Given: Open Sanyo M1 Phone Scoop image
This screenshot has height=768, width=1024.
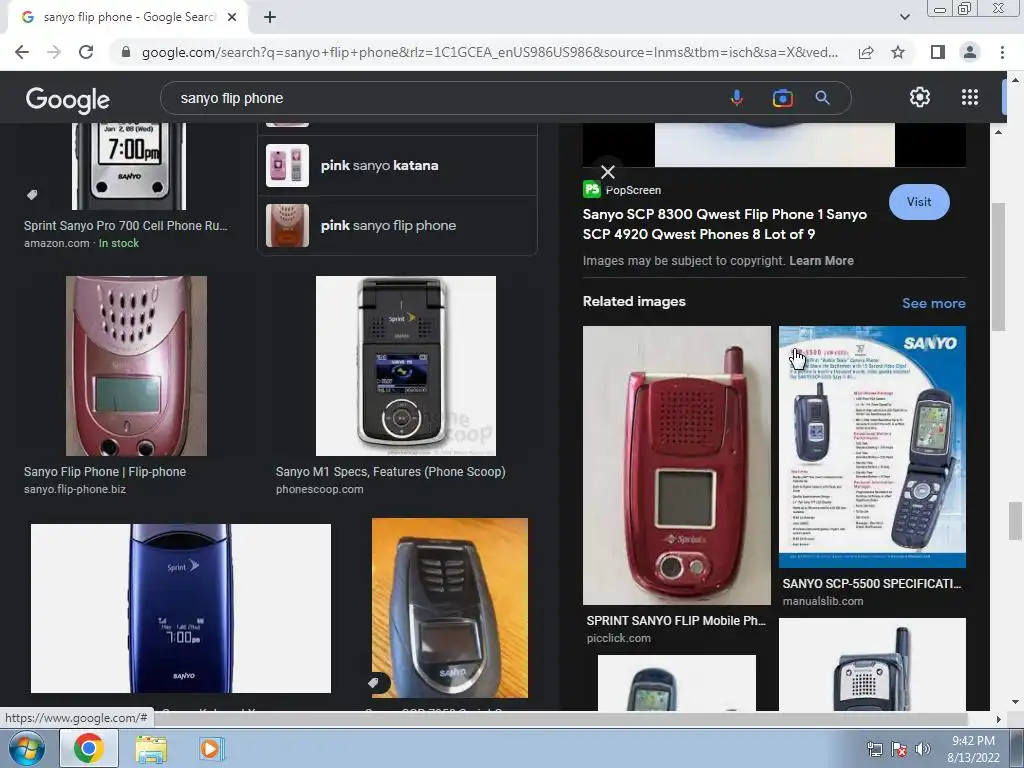Looking at the screenshot, I should 406,366.
